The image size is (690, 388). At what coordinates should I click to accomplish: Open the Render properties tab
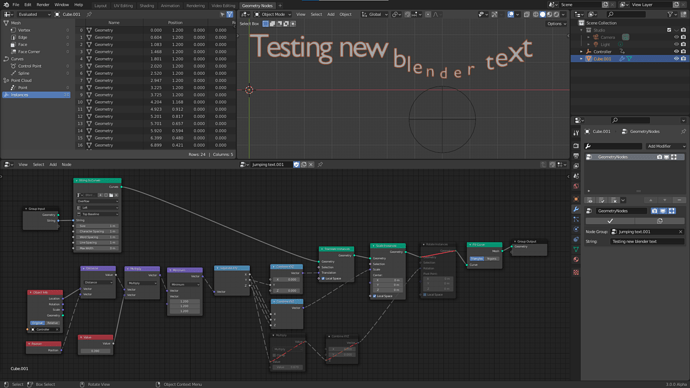576,146
